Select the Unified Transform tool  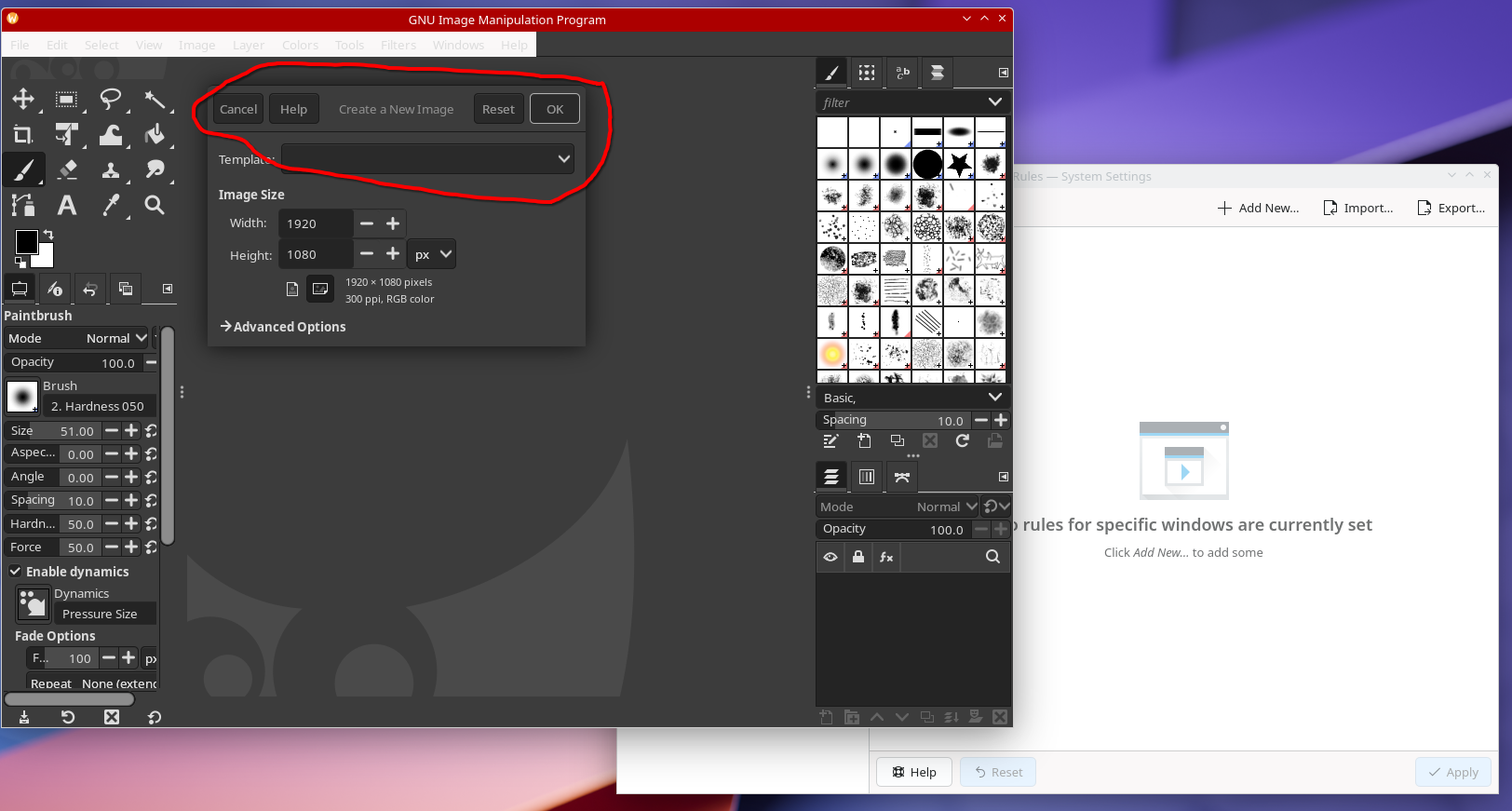[66, 135]
